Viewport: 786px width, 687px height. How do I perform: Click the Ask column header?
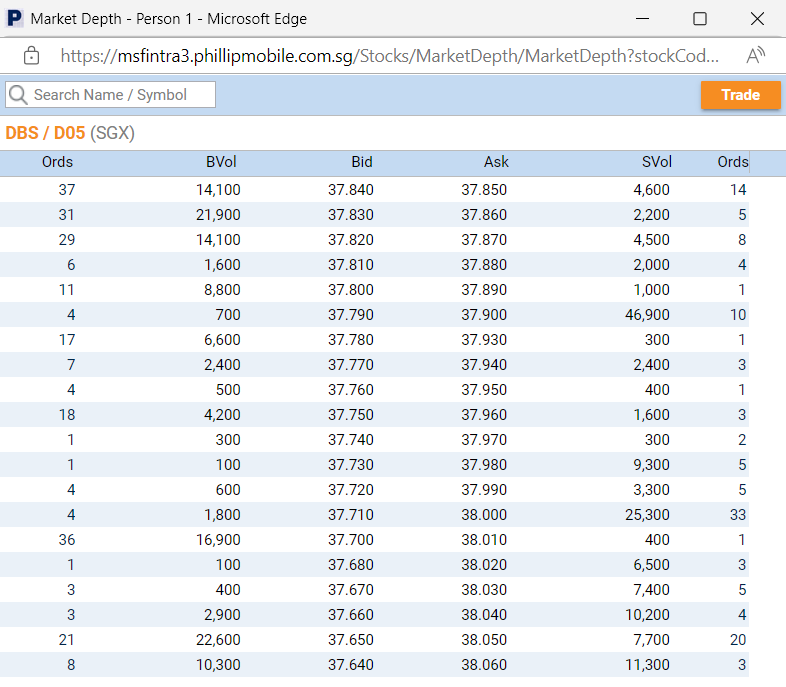496,162
